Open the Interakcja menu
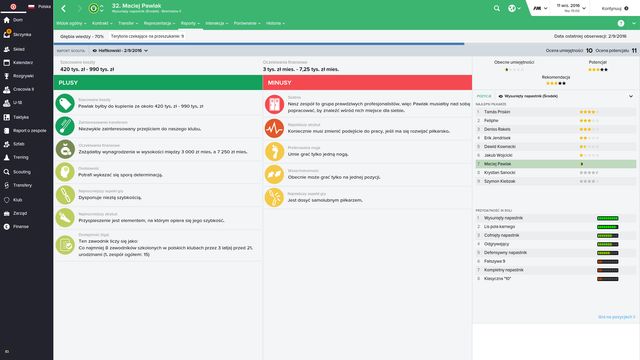Viewport: 640px width, 360px height. click(x=217, y=23)
